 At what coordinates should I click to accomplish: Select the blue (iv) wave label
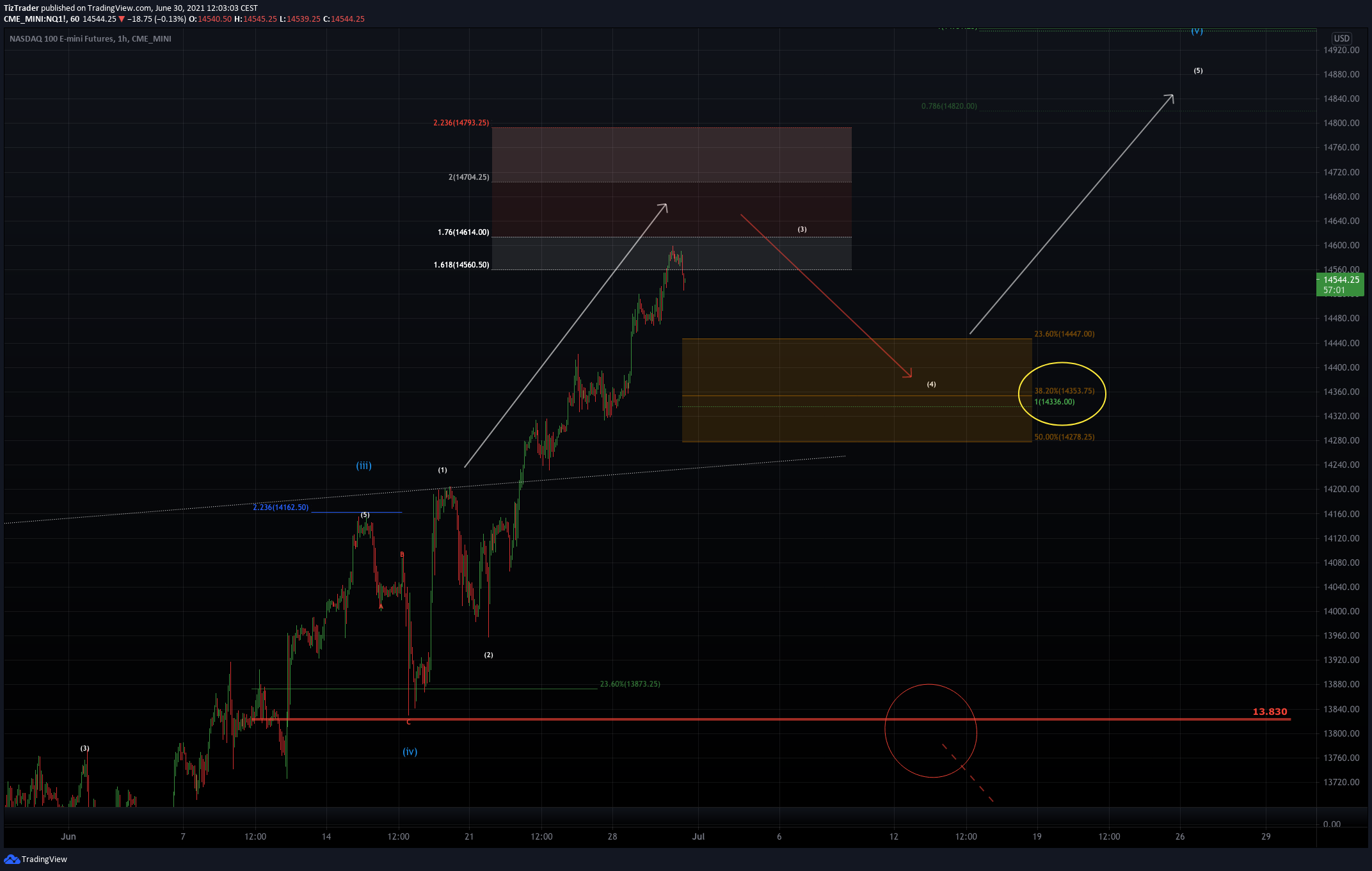(x=410, y=752)
